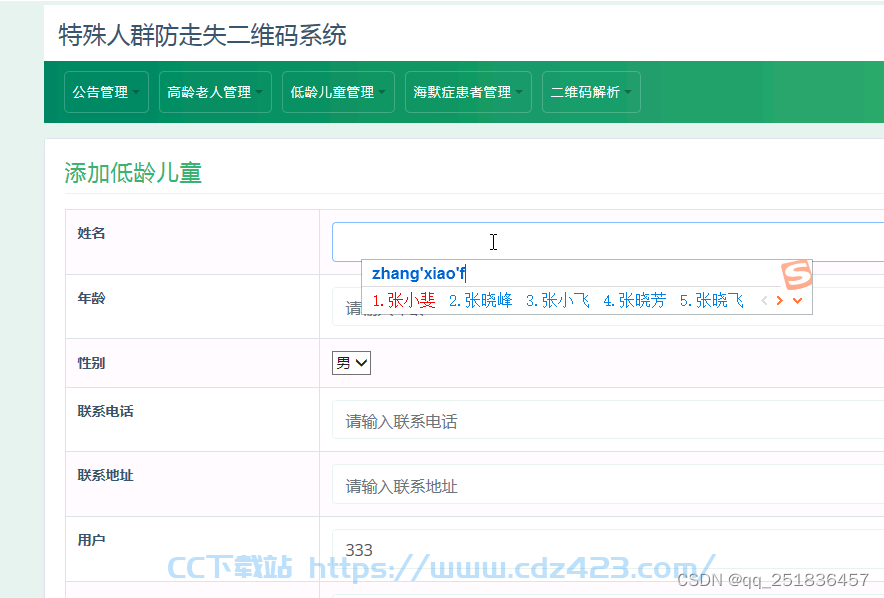Click the 用户 label
Viewport: 884px width, 598px height.
coord(91,540)
